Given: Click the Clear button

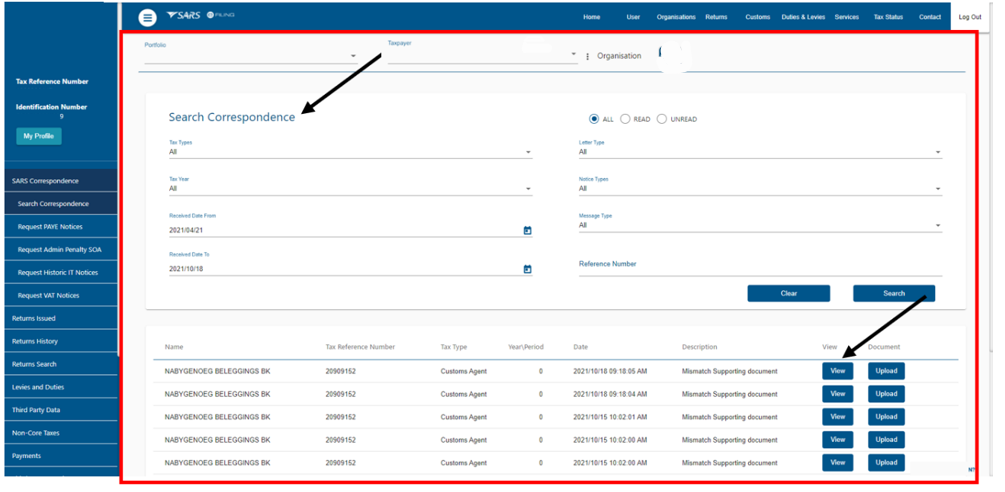Looking at the screenshot, I should click(x=788, y=293).
